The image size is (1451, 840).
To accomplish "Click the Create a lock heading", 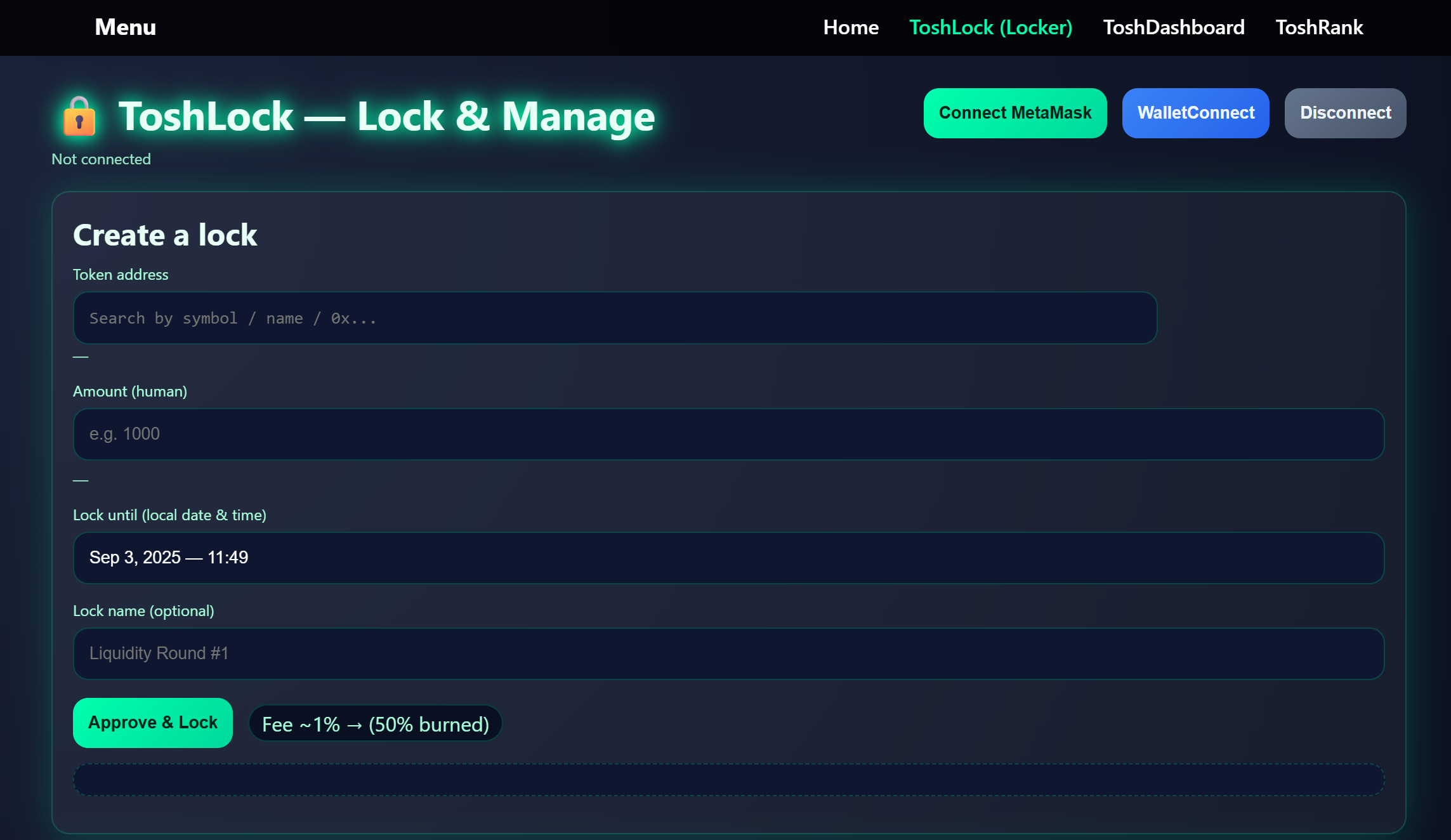I will (x=165, y=235).
